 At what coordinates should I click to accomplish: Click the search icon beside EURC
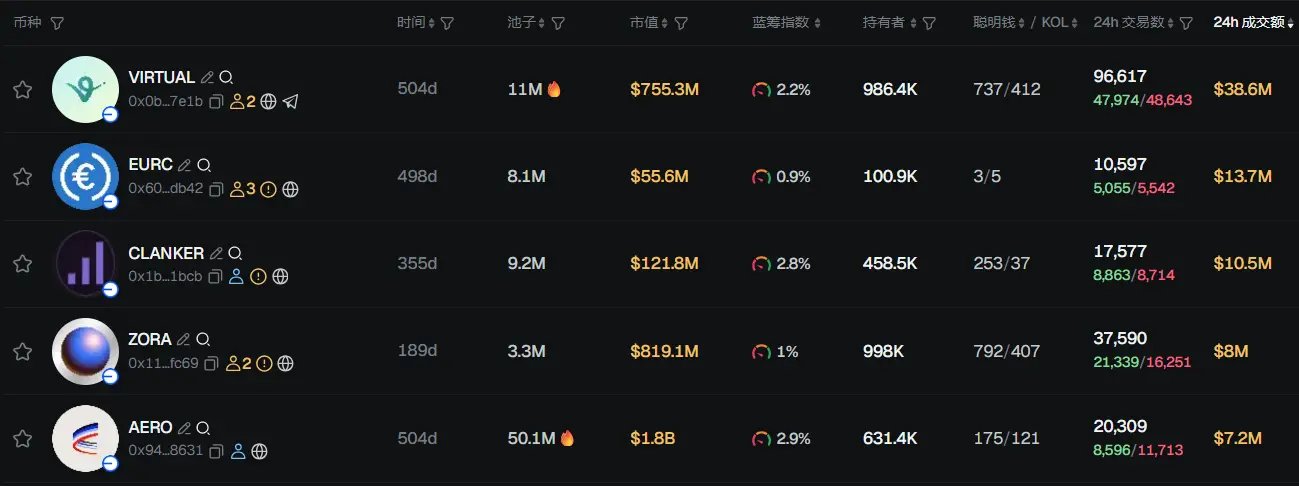tap(204, 165)
